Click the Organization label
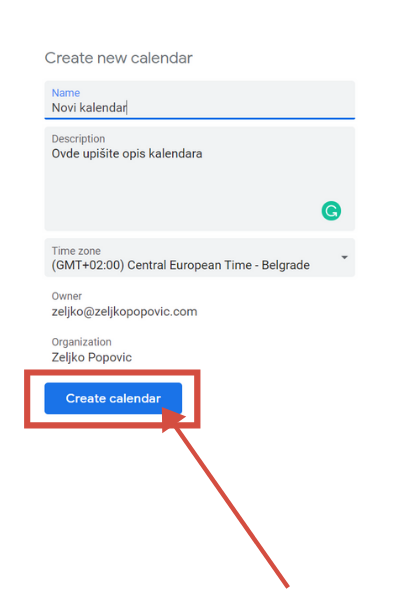The width and height of the screenshot is (400, 600). (82, 342)
